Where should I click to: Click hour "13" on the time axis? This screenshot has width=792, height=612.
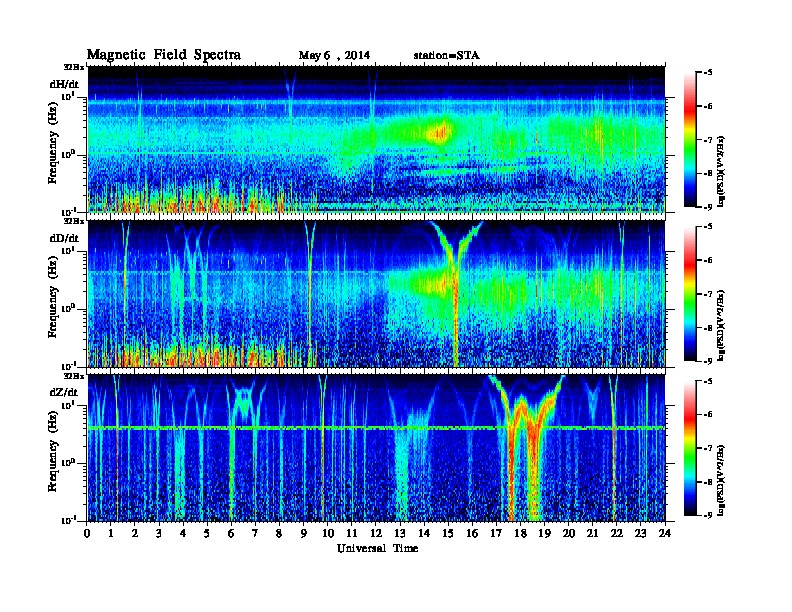tap(400, 534)
